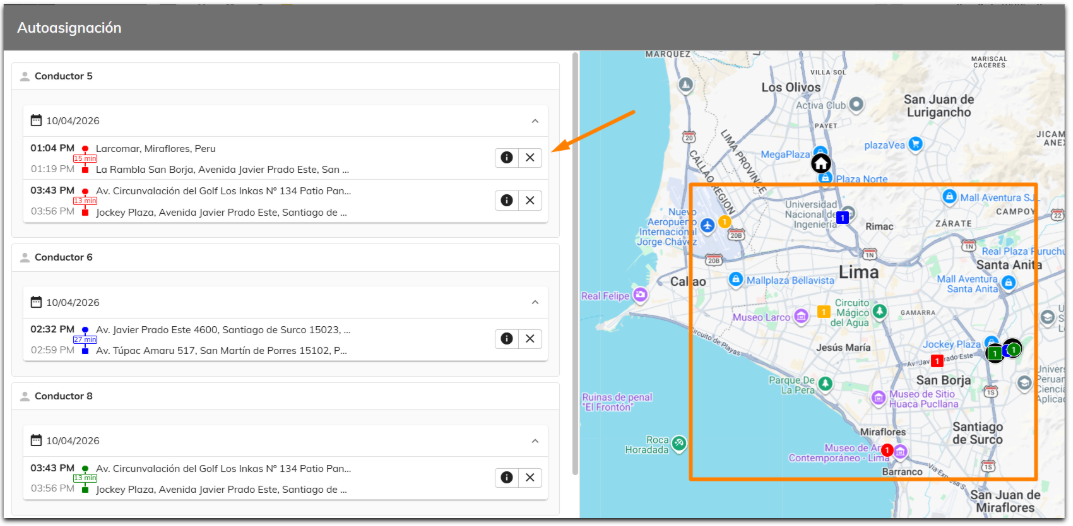Click the Mallplaza Bellavista shopping pin
Image resolution: width=1073 pixels, height=526 pixels.
pos(736,280)
